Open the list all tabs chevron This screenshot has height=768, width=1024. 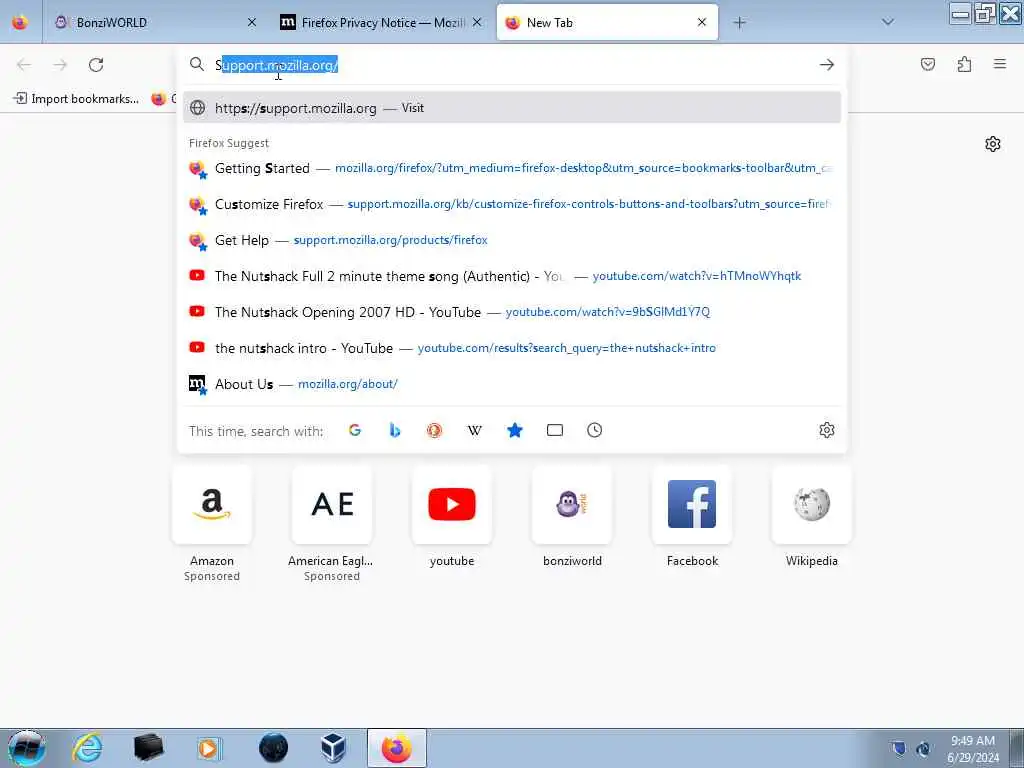pos(888,22)
